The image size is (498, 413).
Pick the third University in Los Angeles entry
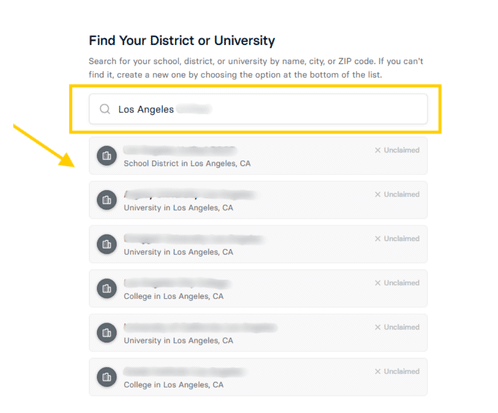(258, 333)
